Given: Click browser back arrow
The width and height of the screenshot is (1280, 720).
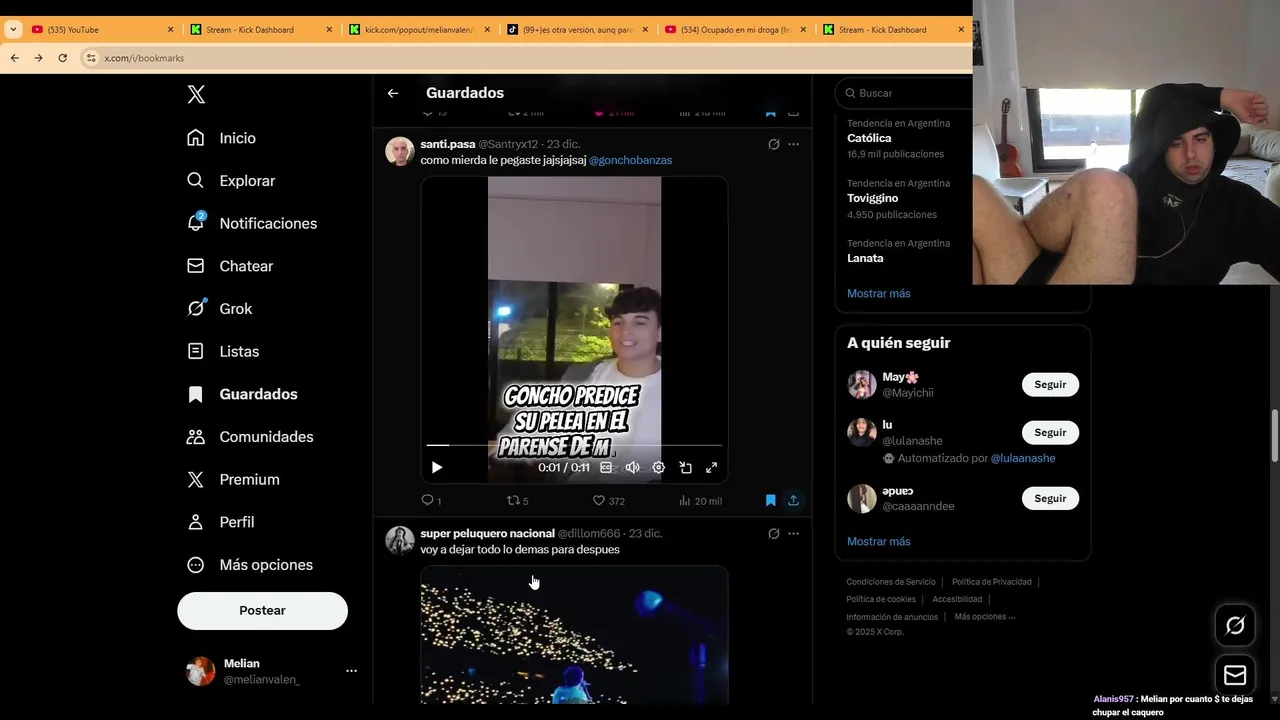Looking at the screenshot, I should tap(14, 58).
